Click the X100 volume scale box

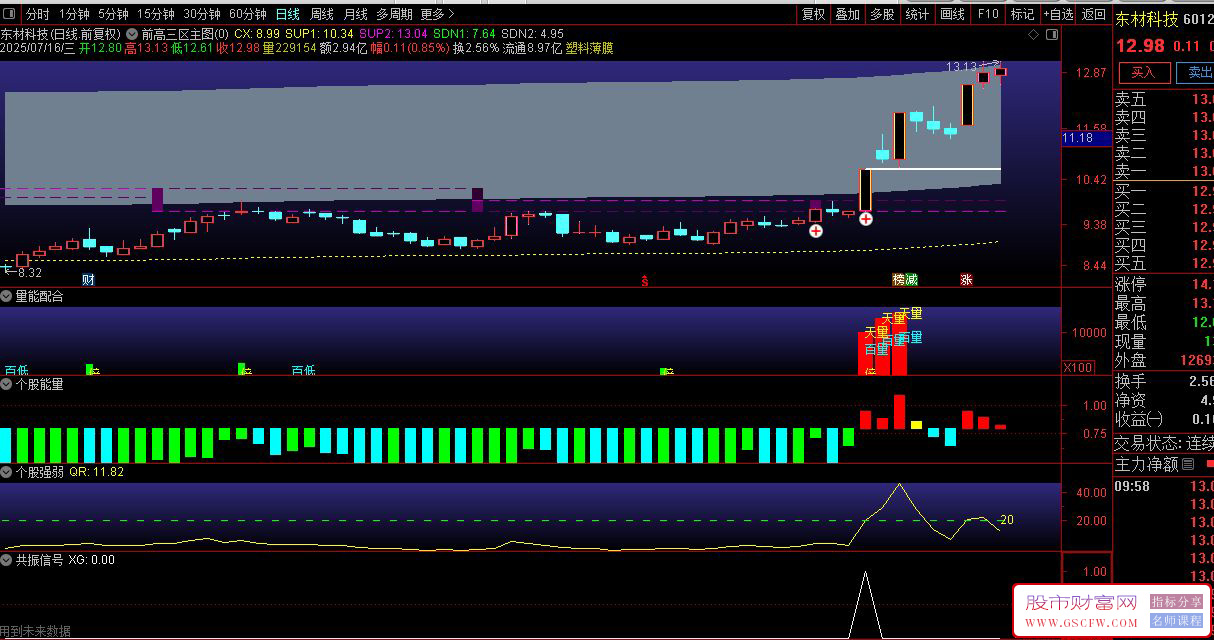click(x=1078, y=367)
